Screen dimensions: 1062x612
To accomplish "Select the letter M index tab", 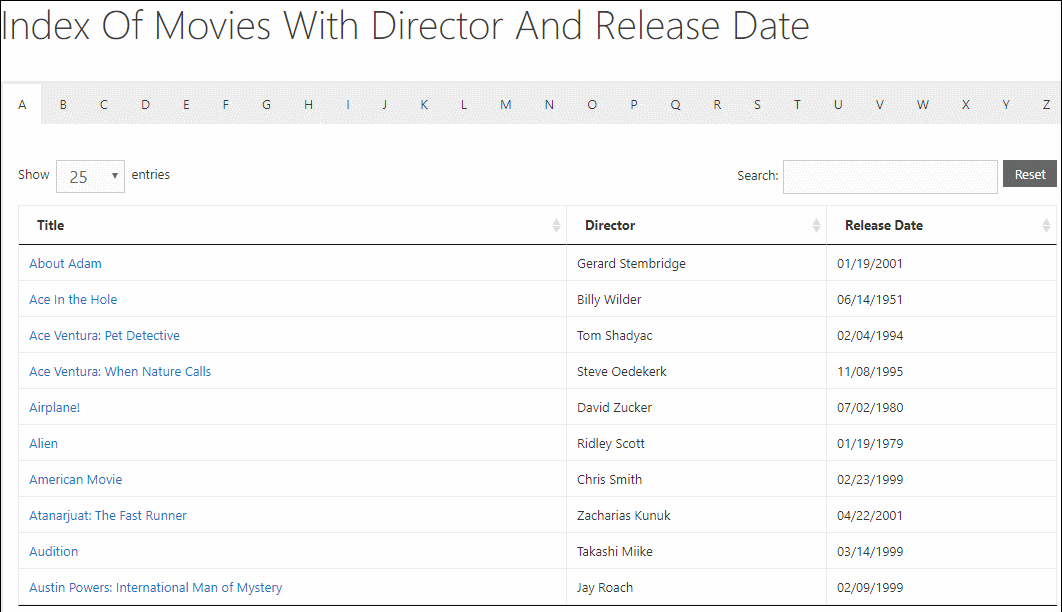I will (506, 104).
